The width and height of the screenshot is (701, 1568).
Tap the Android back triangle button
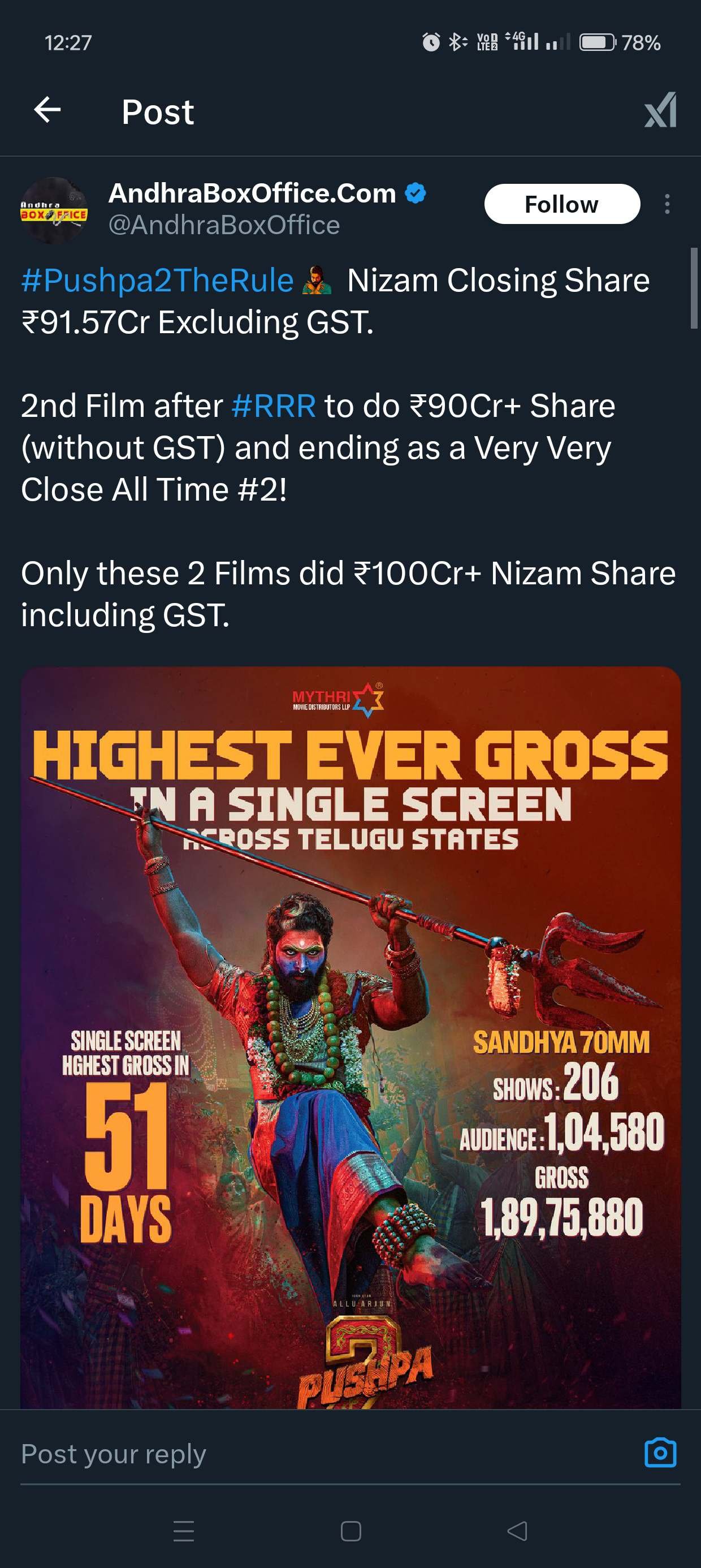[x=517, y=1531]
